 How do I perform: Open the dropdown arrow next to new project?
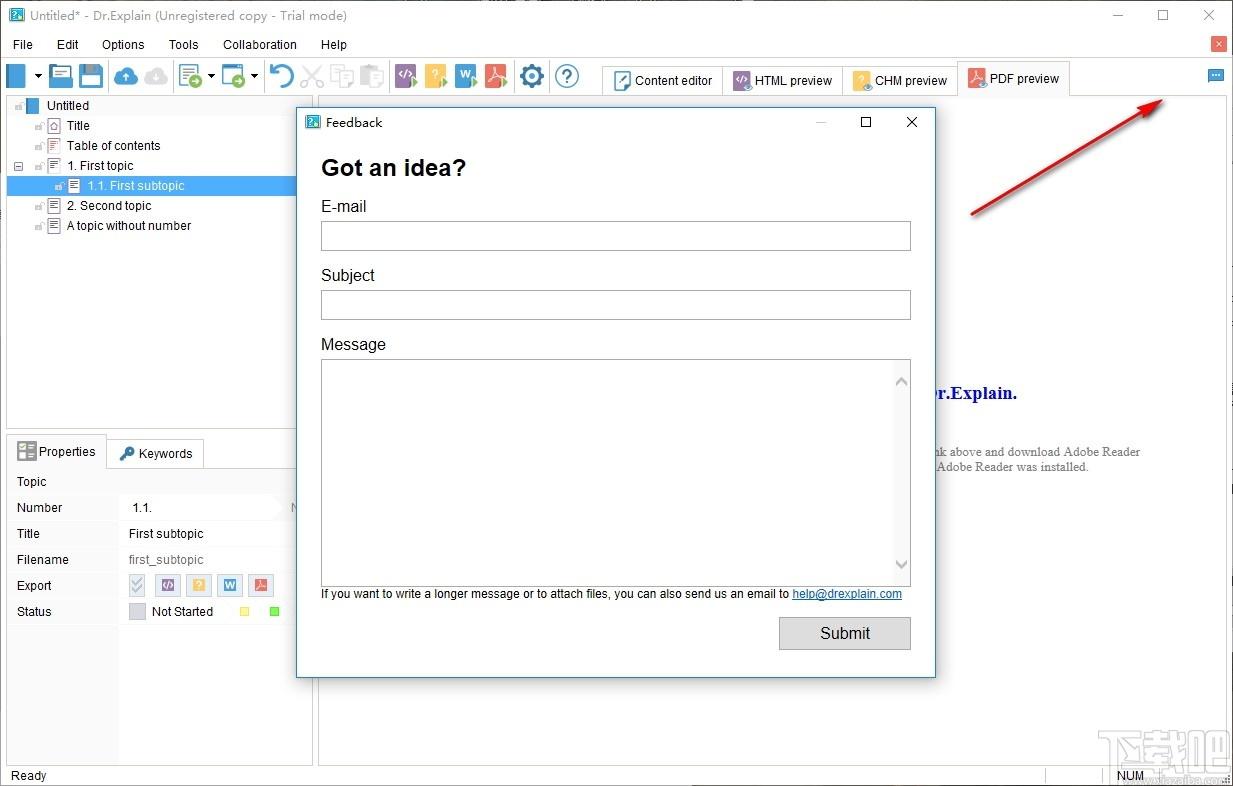click(x=38, y=76)
